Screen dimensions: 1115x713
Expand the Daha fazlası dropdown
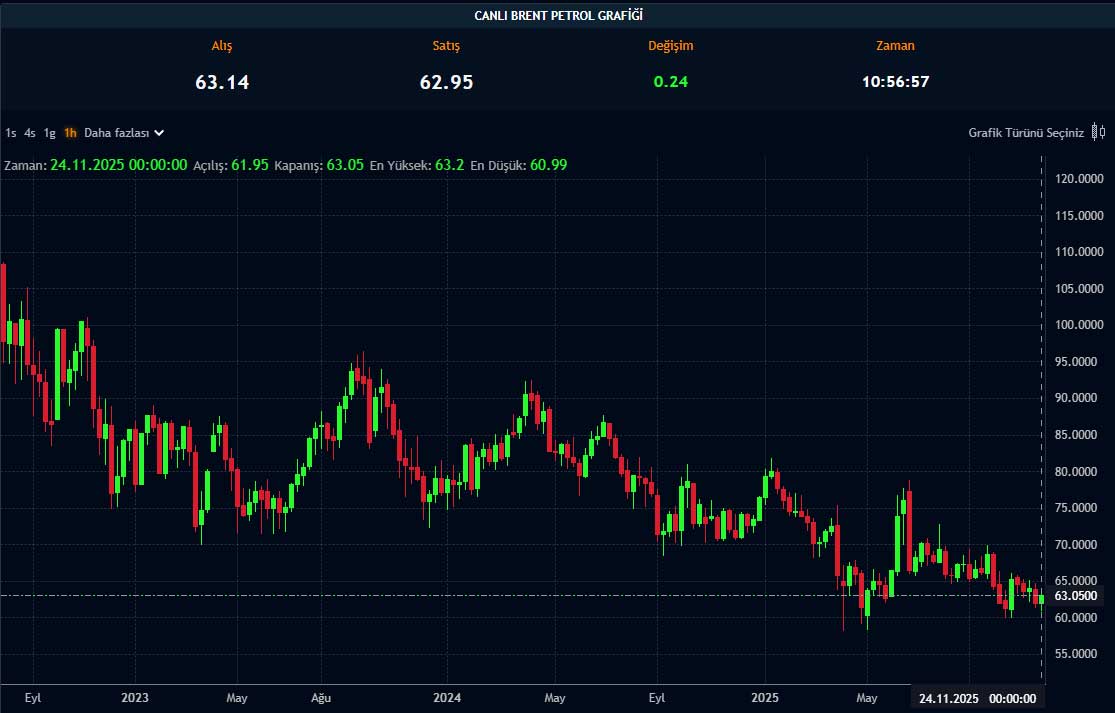click(117, 132)
